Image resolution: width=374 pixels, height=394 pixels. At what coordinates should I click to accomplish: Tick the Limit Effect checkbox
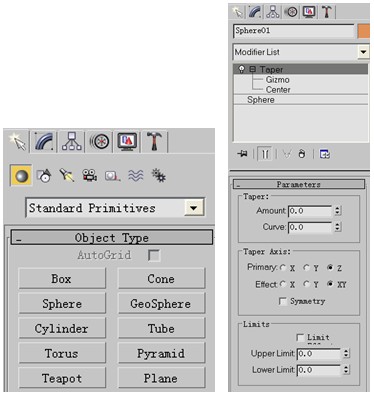(x=300, y=337)
